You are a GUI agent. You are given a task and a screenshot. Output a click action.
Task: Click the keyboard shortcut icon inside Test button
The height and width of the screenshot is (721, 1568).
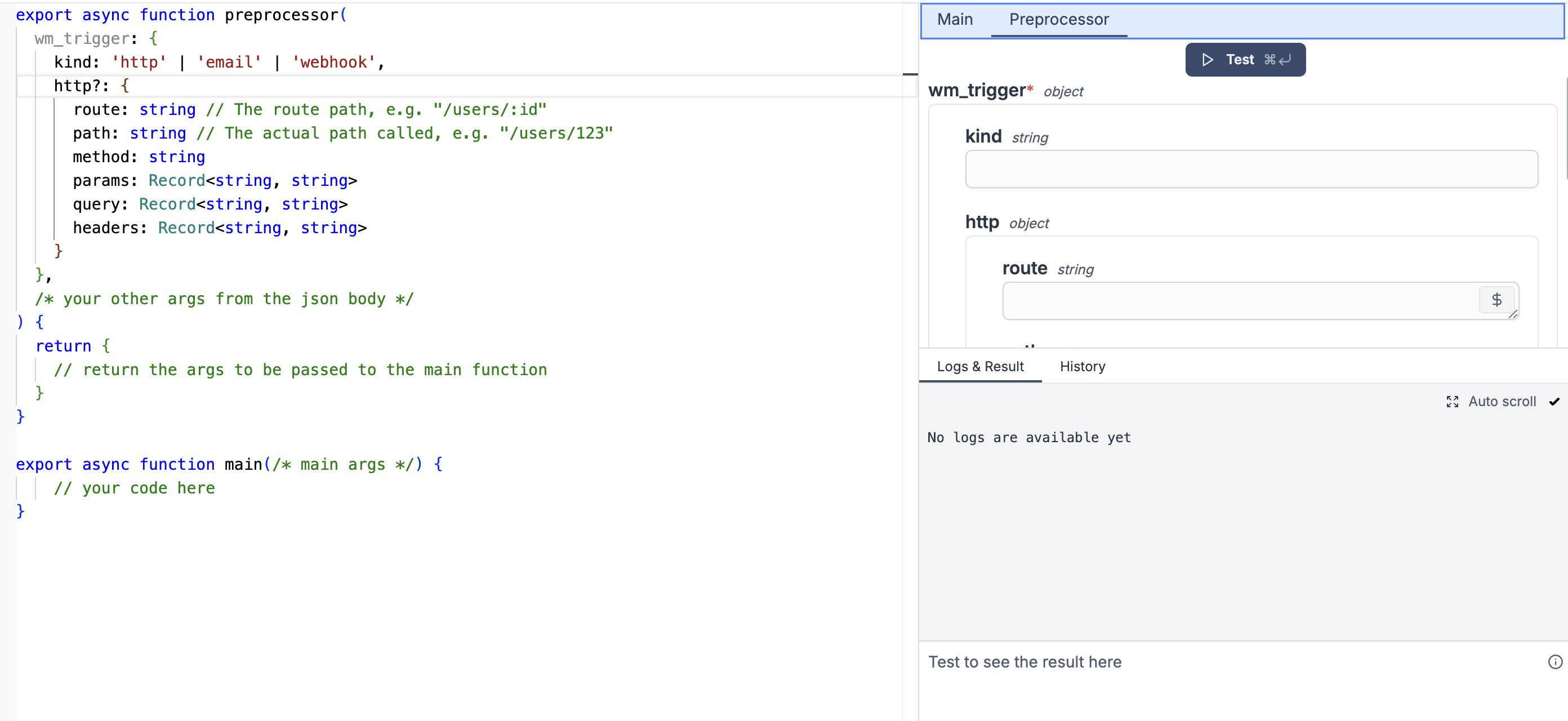1277,59
